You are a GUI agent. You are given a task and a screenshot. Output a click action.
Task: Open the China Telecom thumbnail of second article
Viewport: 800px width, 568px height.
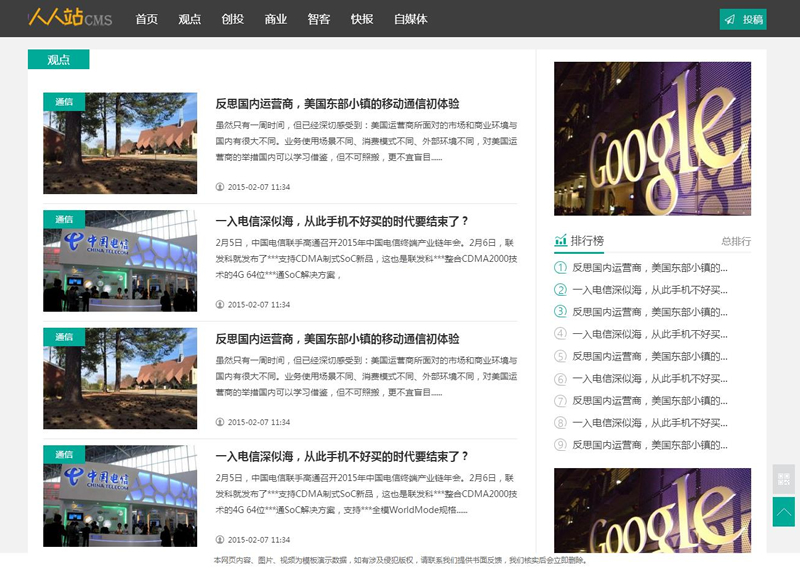(x=120, y=261)
